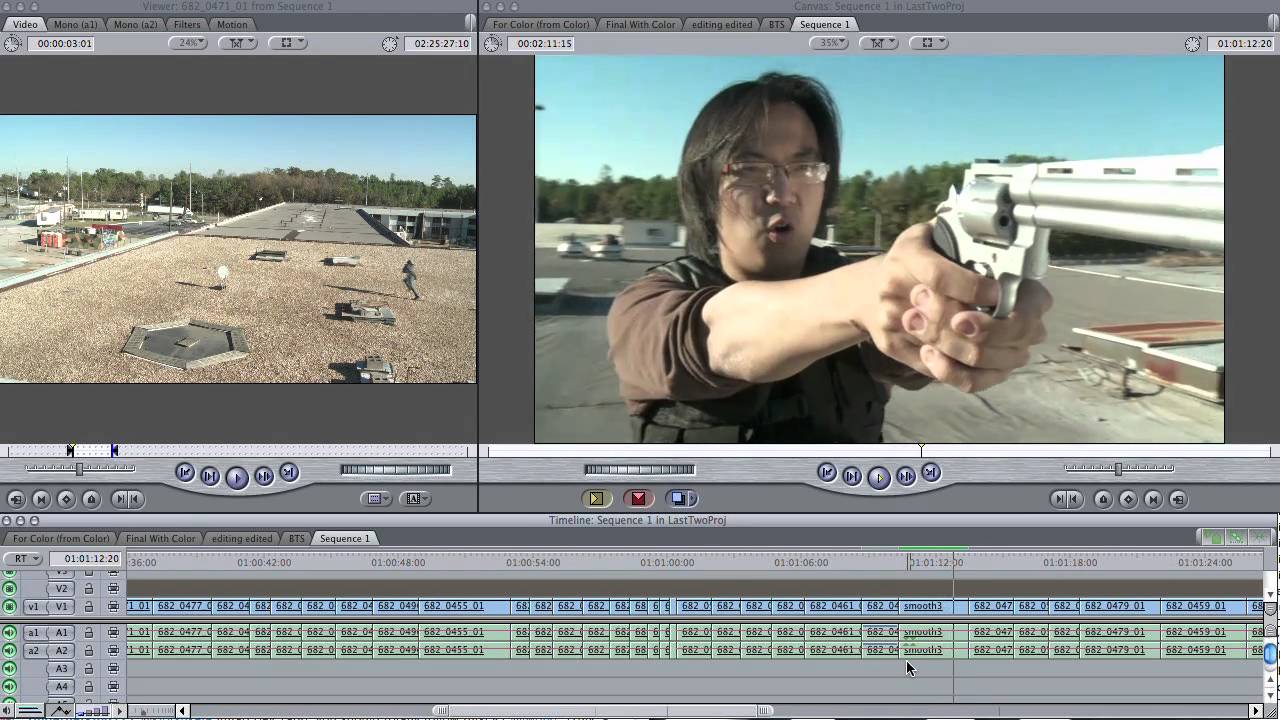Image resolution: width=1280 pixels, height=720 pixels.
Task: Click Match Frame button in Canvas
Action: (1178, 499)
